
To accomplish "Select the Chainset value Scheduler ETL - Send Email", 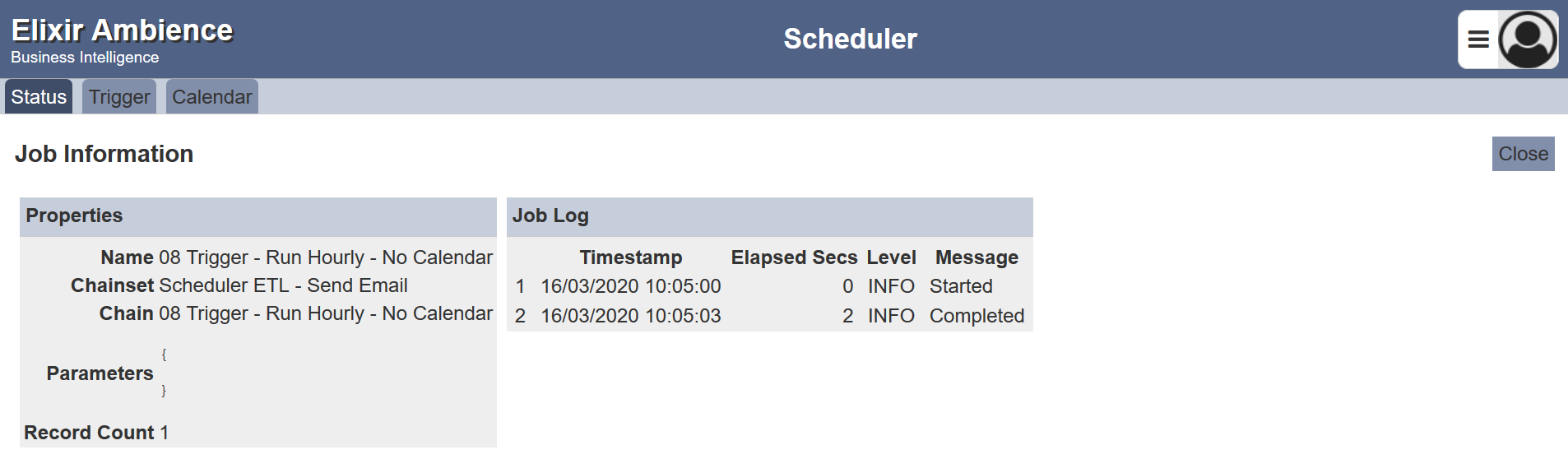I will click(x=283, y=285).
